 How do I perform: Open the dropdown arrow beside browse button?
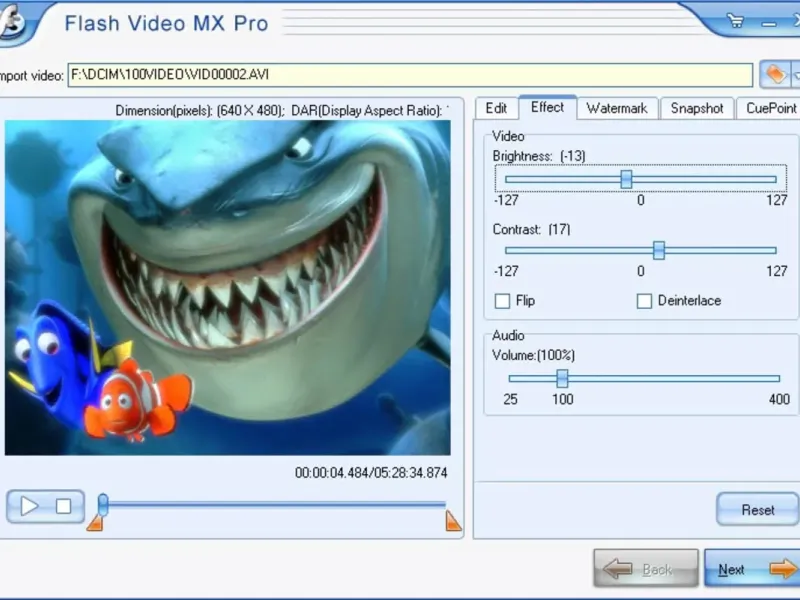[x=795, y=74]
